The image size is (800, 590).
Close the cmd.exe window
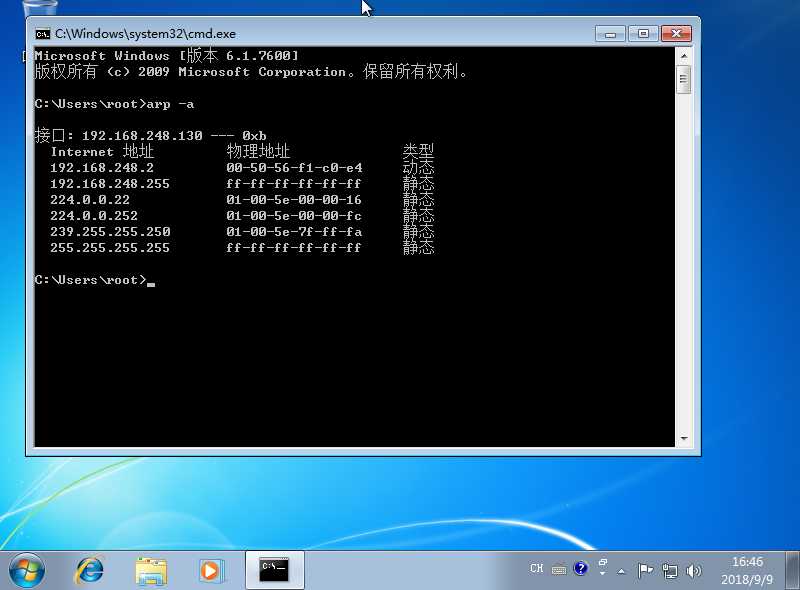(x=677, y=34)
